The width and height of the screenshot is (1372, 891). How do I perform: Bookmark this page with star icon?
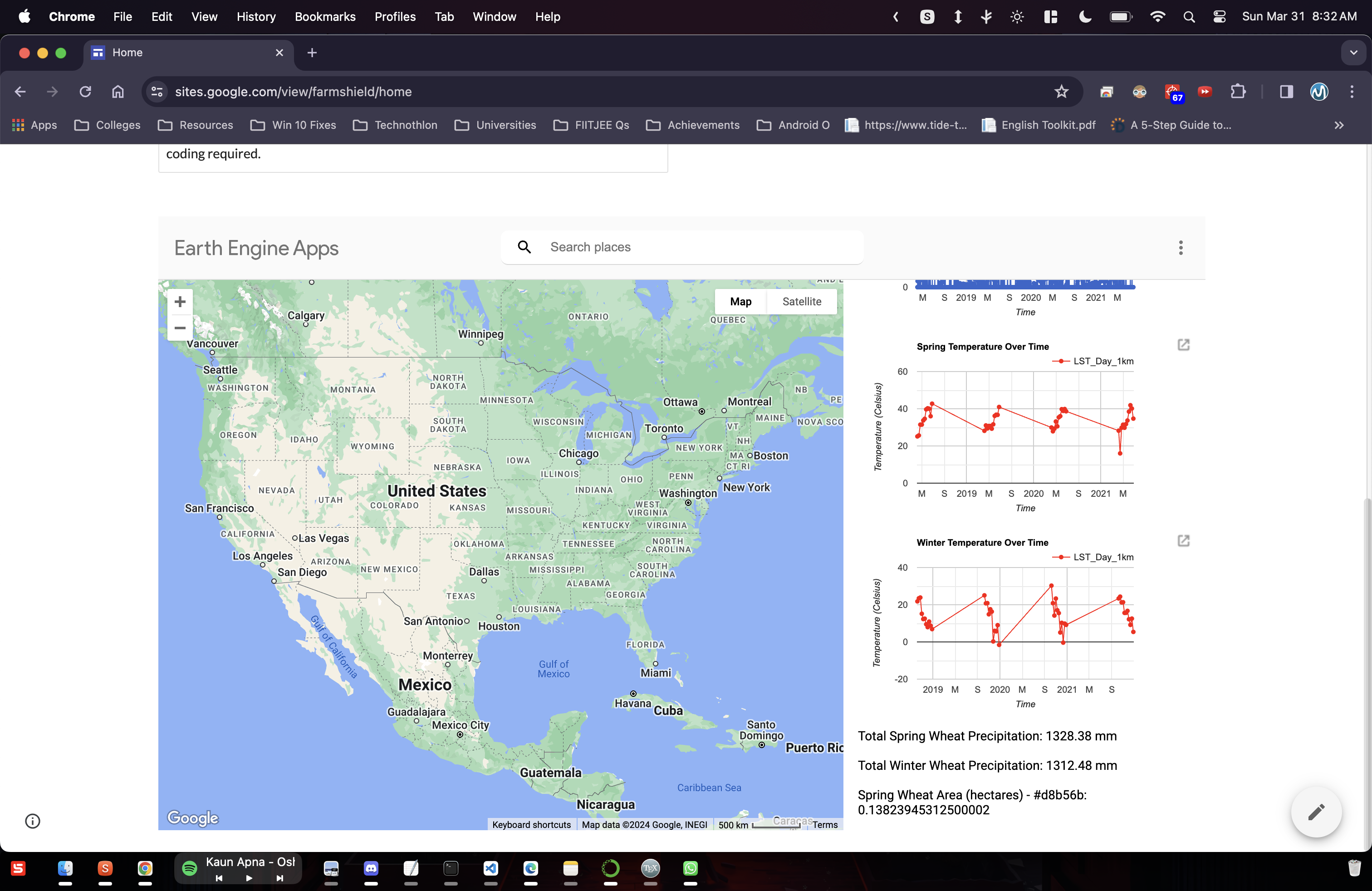[1061, 92]
